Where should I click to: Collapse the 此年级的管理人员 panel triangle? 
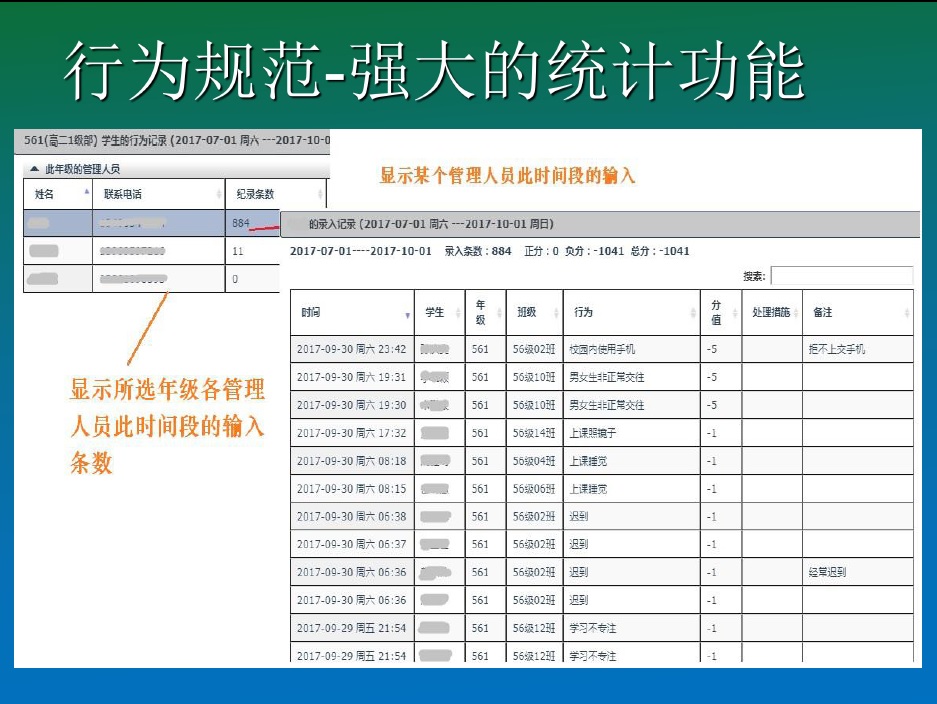[x=34, y=170]
